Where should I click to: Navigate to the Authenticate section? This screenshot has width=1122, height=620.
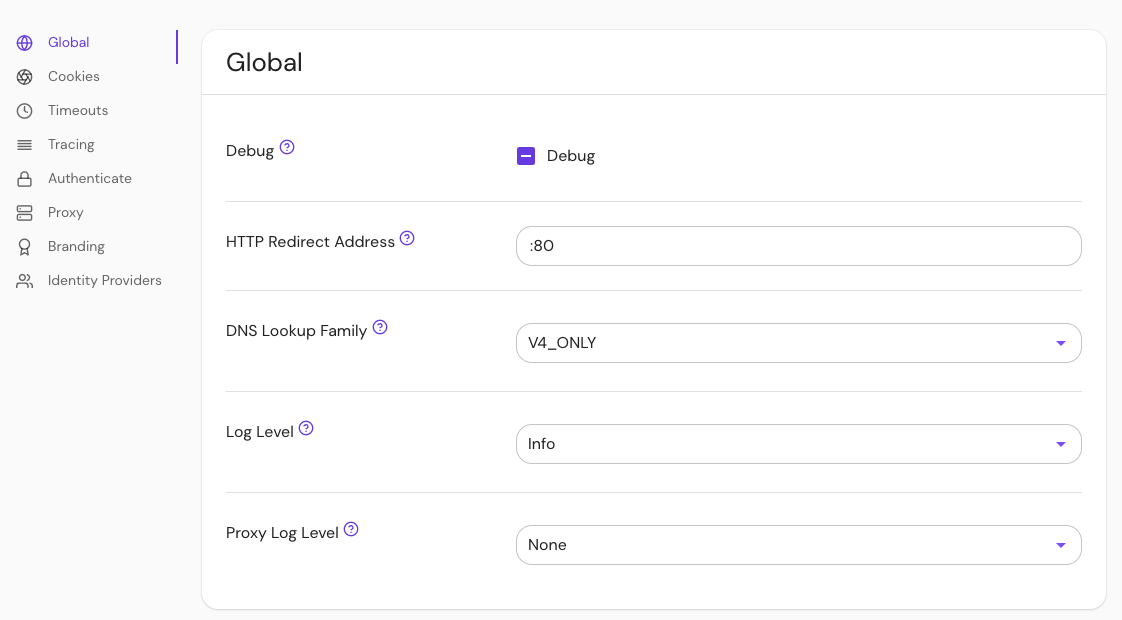(x=89, y=178)
